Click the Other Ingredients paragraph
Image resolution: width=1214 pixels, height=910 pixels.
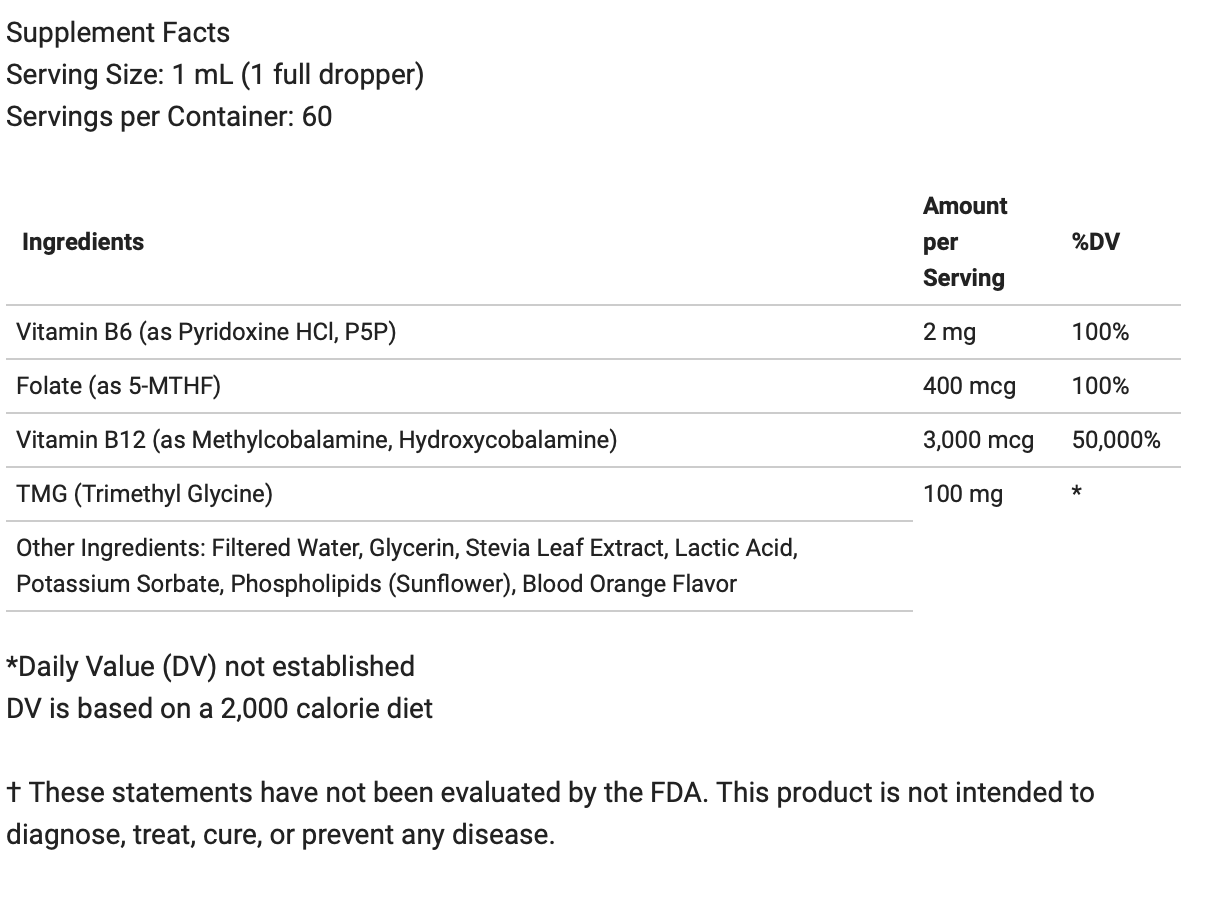pos(406,566)
